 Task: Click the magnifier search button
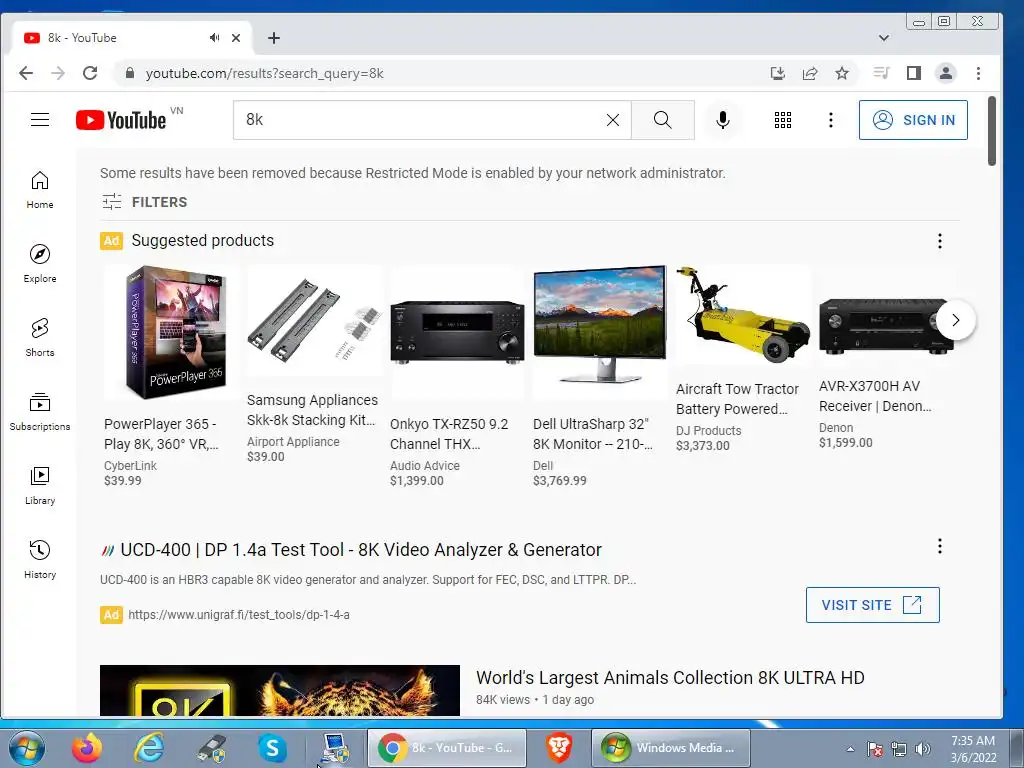pos(662,120)
